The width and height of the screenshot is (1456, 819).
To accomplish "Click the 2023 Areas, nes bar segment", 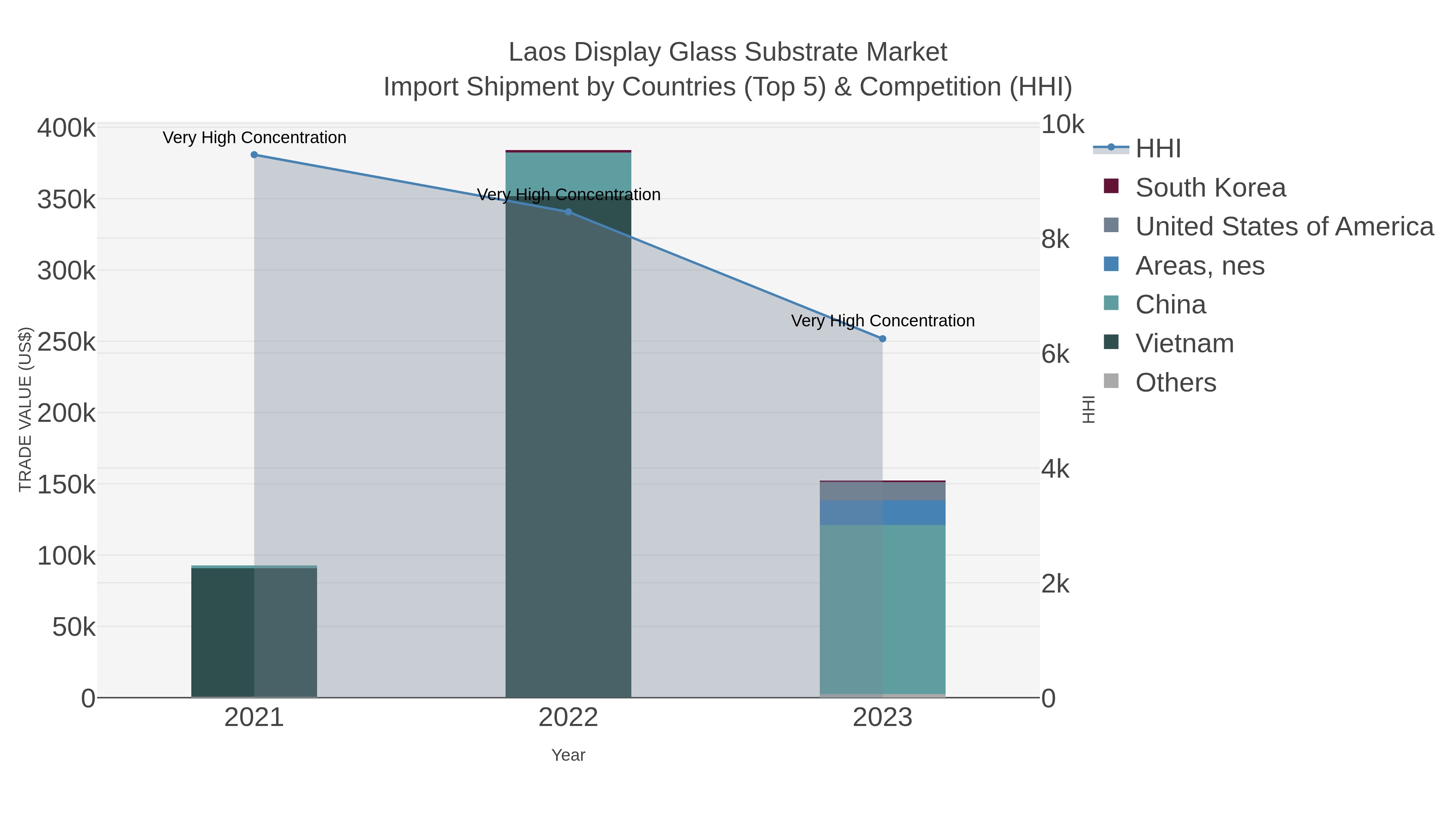I will click(883, 513).
